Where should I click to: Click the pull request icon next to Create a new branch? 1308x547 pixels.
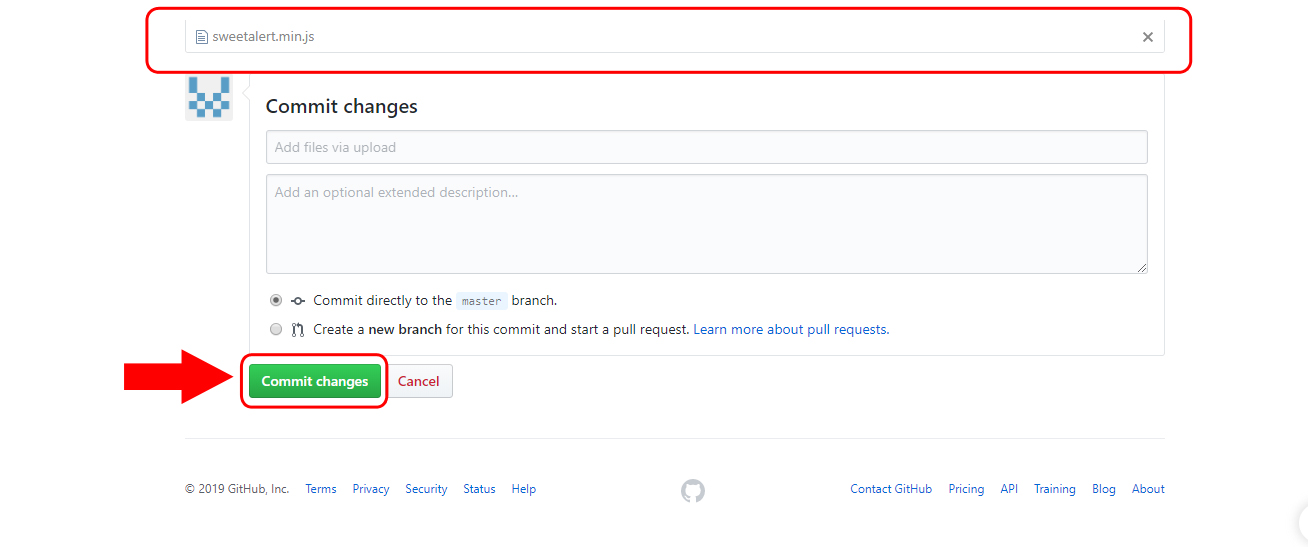298,329
